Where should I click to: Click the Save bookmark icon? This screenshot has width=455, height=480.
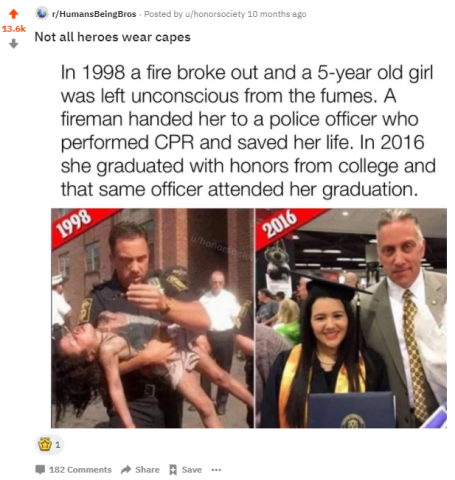[173, 470]
